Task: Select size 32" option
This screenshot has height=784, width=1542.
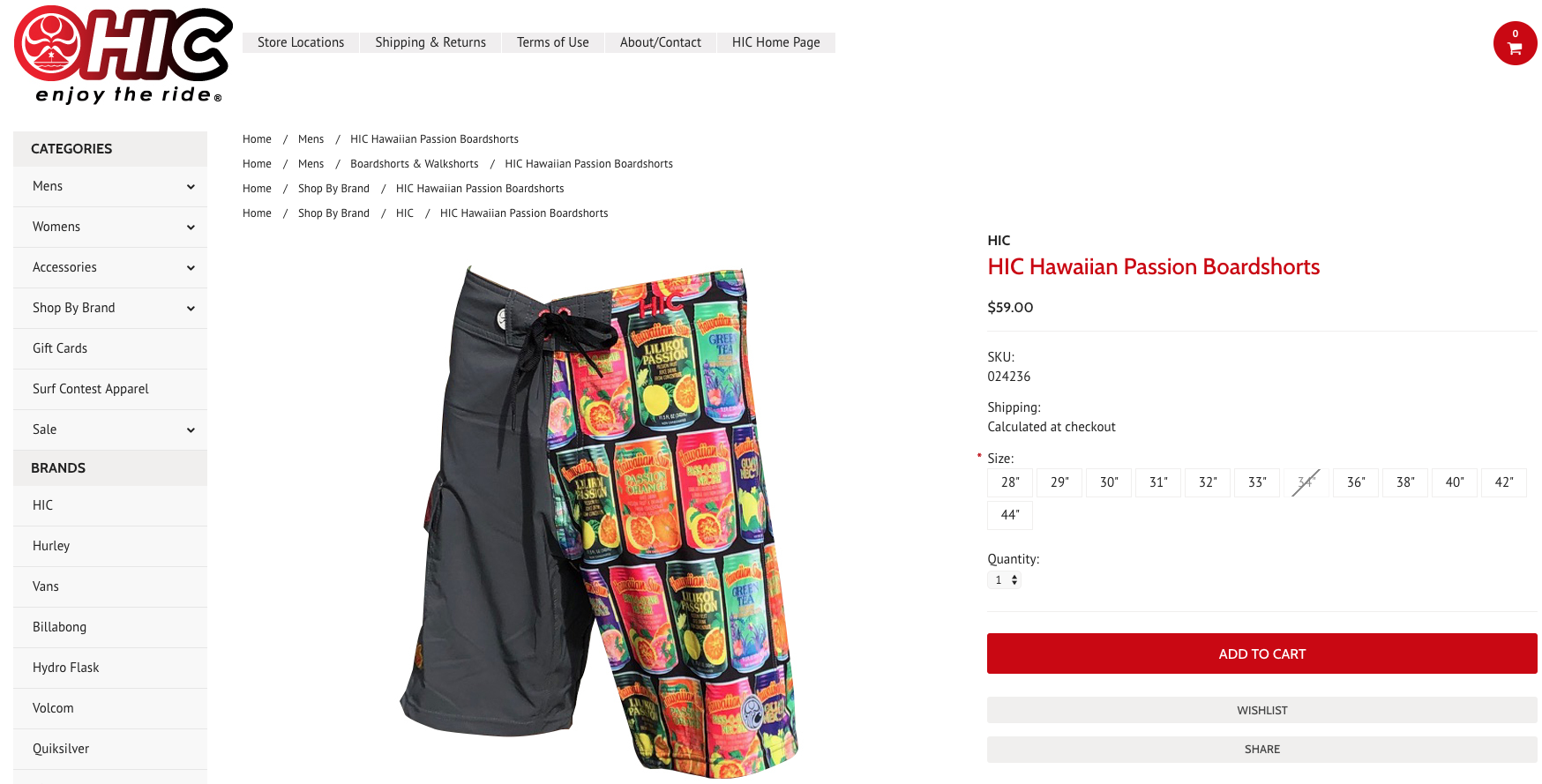Action: tap(1208, 482)
